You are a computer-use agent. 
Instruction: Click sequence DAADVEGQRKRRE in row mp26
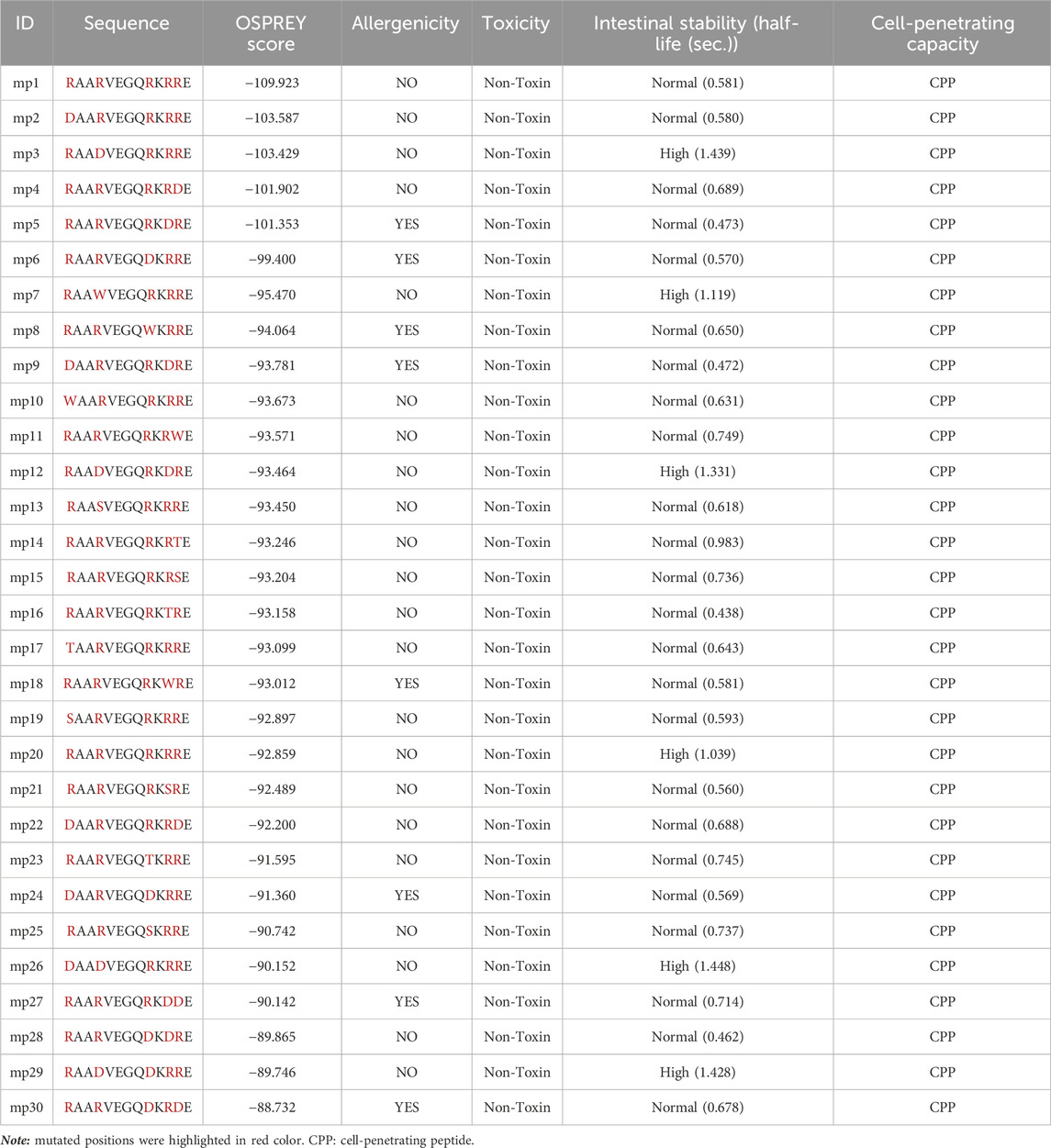point(128,966)
